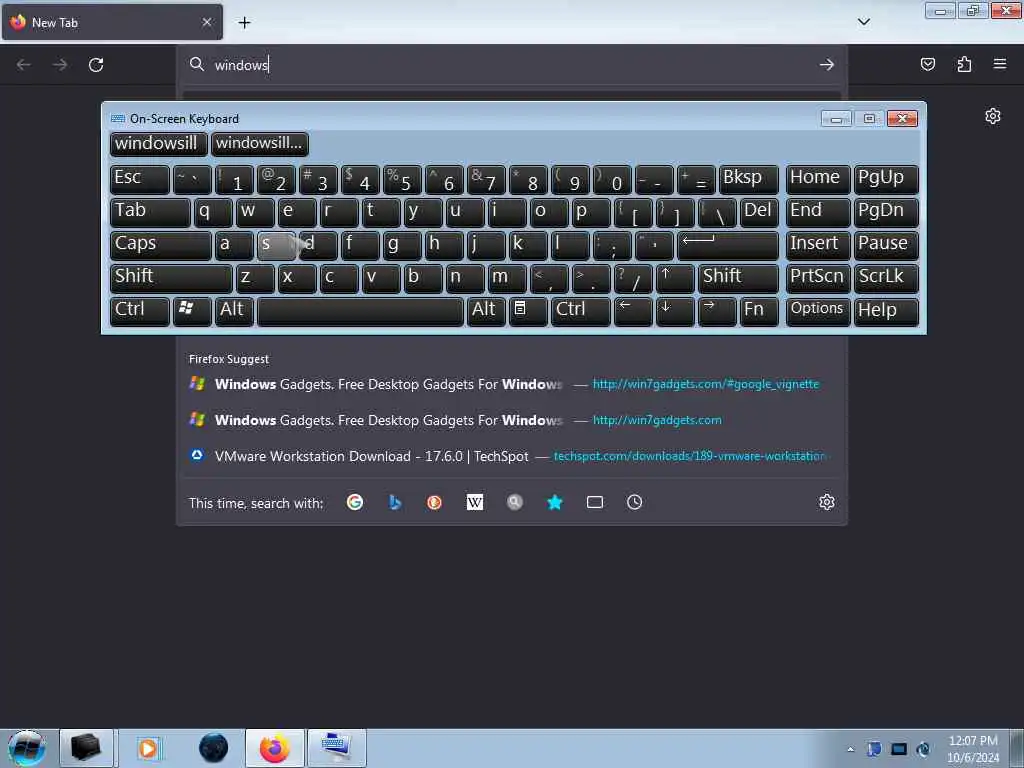
Task: Search with Wikipedia engine icon
Action: click(475, 502)
